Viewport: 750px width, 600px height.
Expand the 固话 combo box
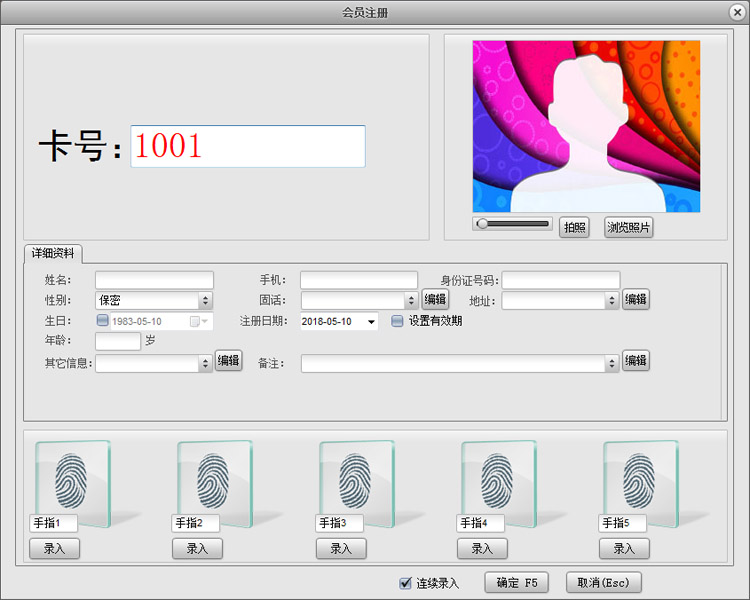tap(411, 300)
